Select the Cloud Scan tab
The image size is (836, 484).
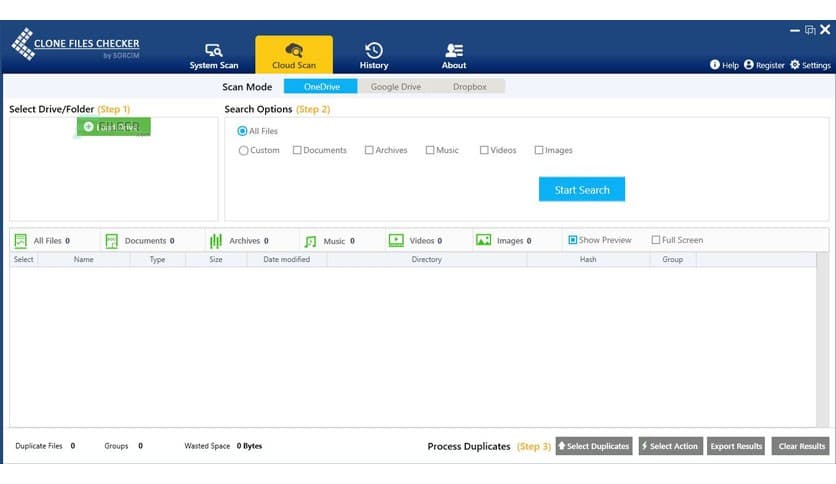(294, 55)
